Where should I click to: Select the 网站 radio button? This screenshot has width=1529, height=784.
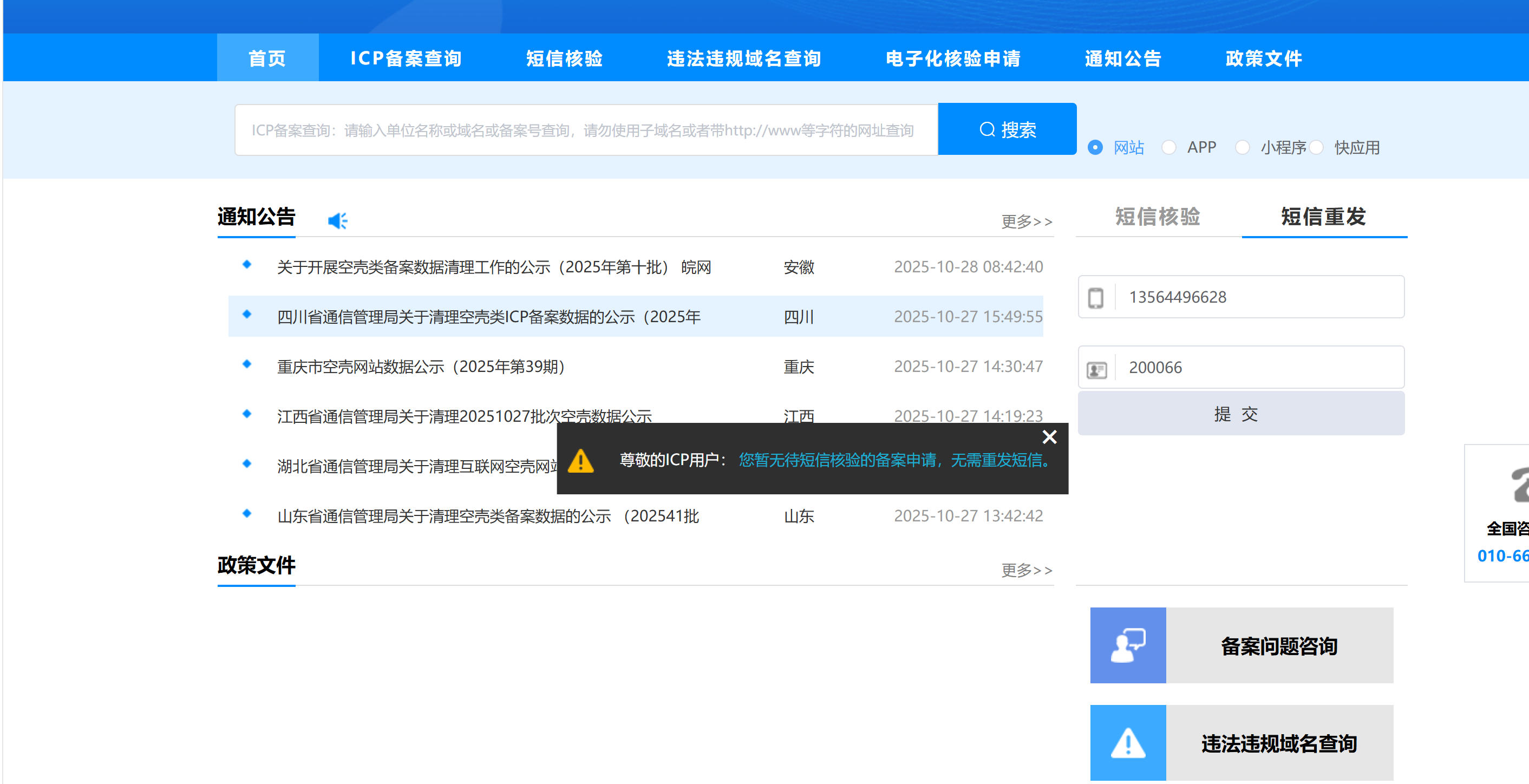point(1095,147)
